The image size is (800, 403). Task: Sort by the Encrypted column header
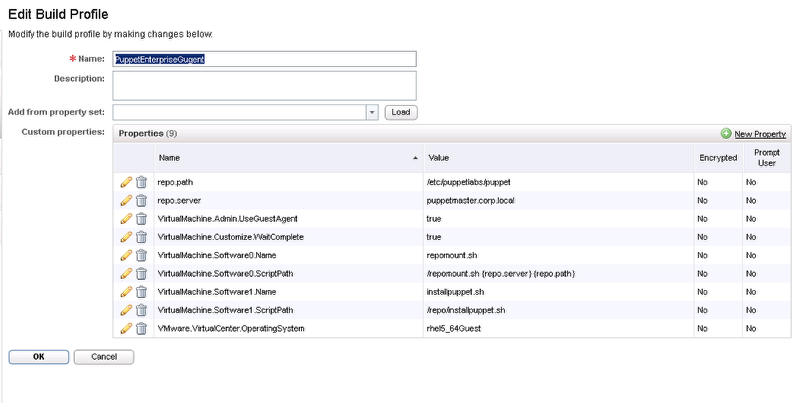pos(718,158)
